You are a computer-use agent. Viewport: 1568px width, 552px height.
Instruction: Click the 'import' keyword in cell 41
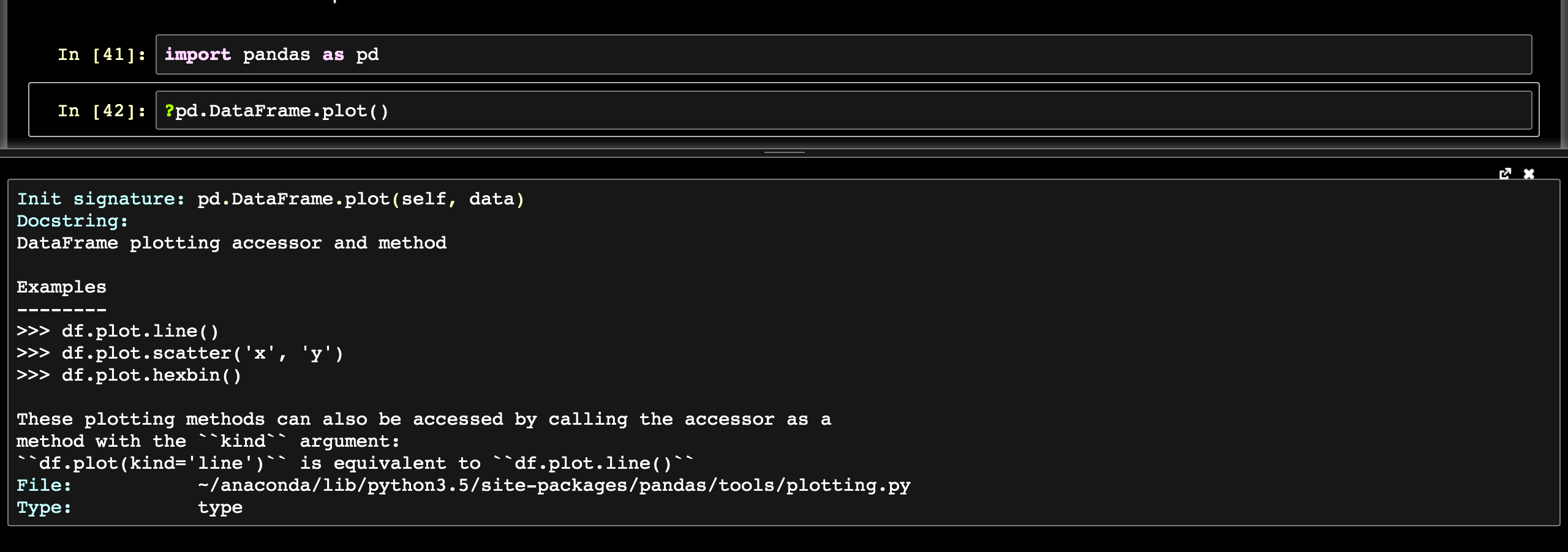click(x=198, y=54)
